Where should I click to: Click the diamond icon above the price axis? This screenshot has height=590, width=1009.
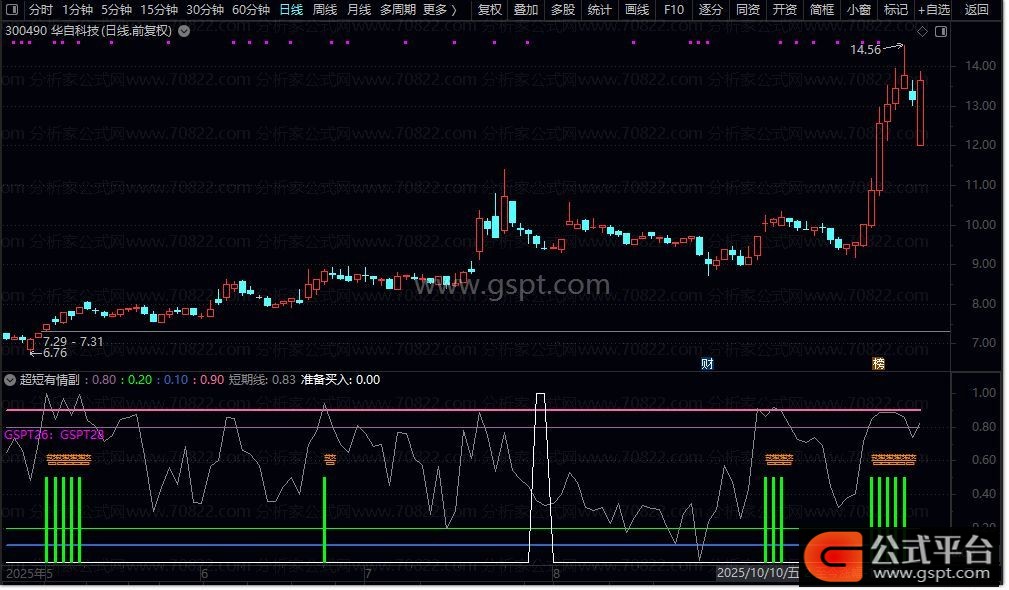coord(923,31)
